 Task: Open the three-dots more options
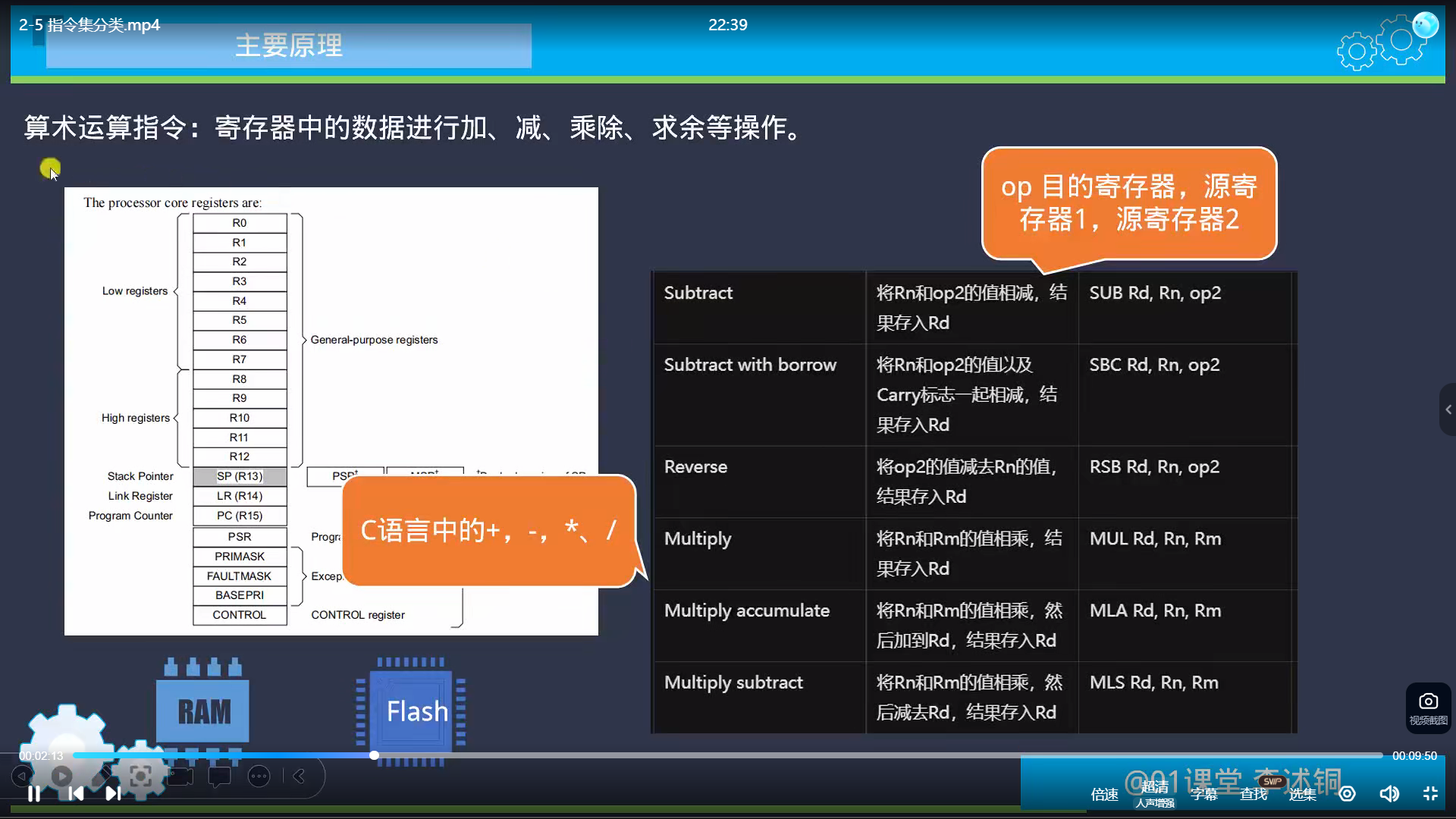[x=259, y=776]
